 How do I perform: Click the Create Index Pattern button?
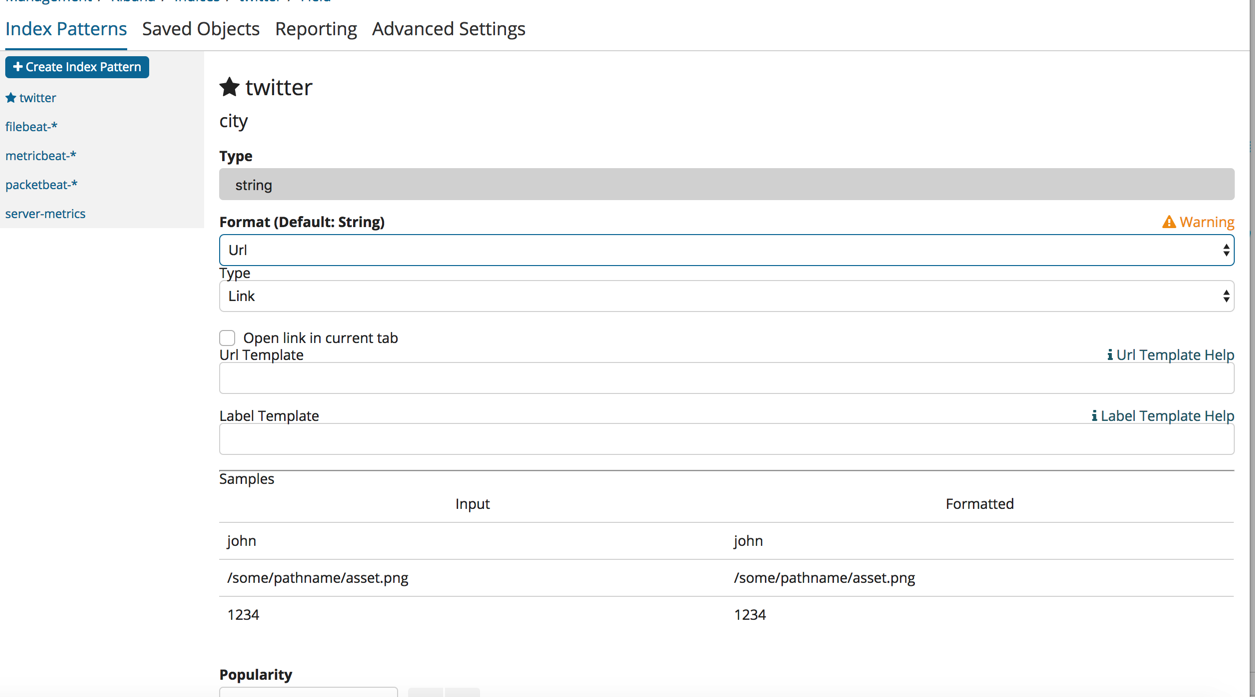pyautogui.click(x=77, y=67)
